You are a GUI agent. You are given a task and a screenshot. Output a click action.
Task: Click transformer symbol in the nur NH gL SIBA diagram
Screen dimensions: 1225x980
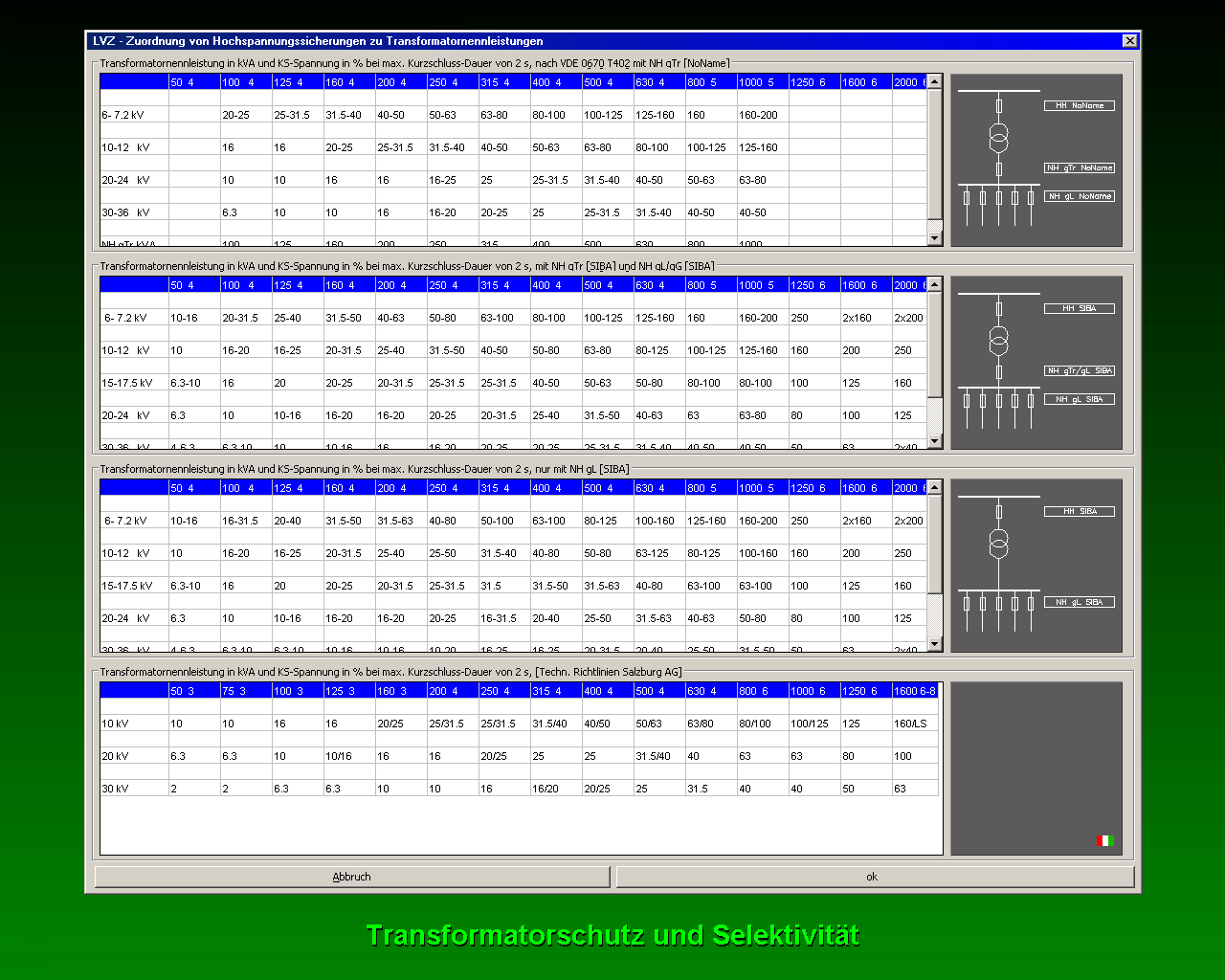coord(998,544)
